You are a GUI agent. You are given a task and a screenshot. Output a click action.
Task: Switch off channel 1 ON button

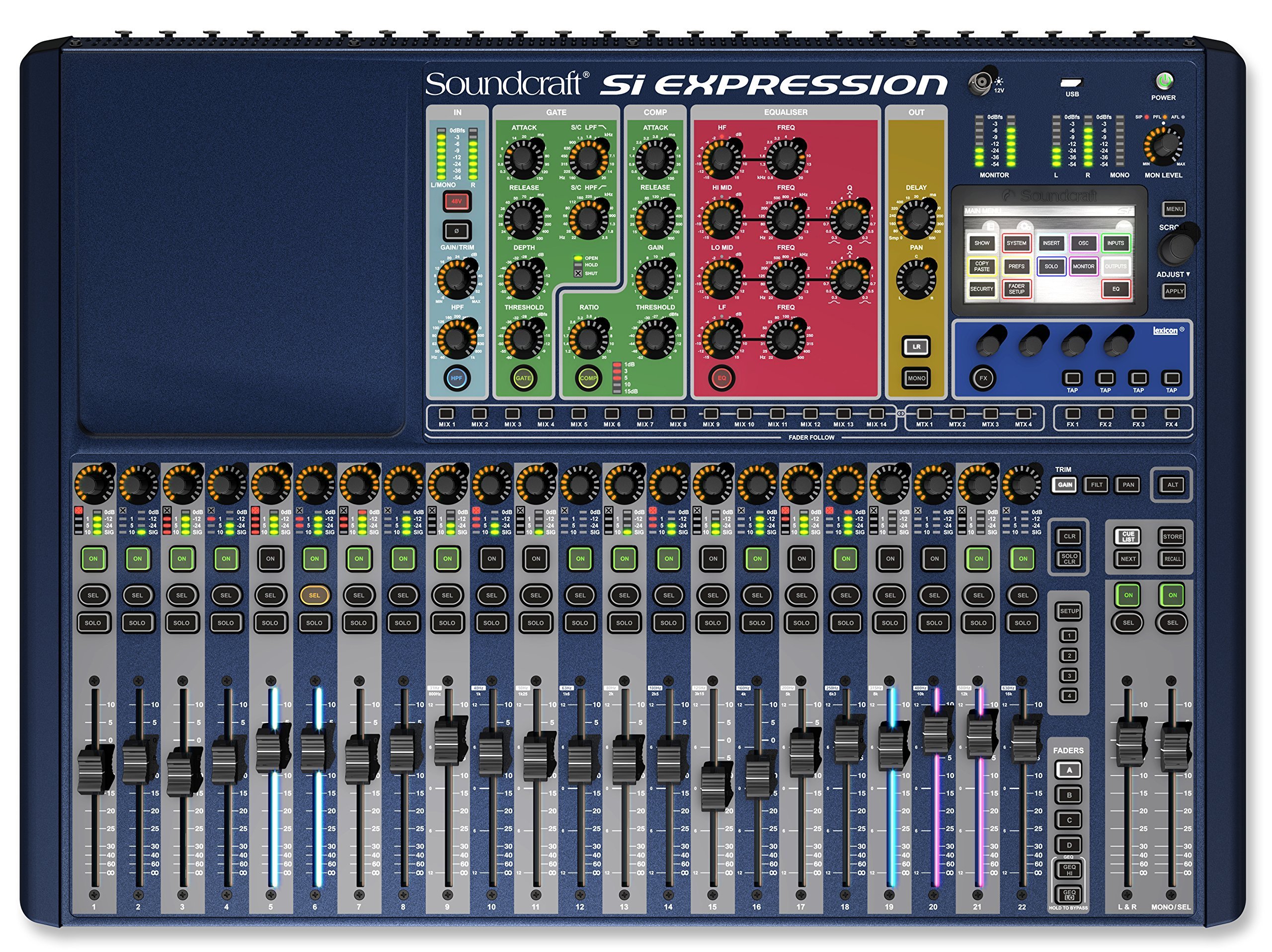[x=93, y=558]
